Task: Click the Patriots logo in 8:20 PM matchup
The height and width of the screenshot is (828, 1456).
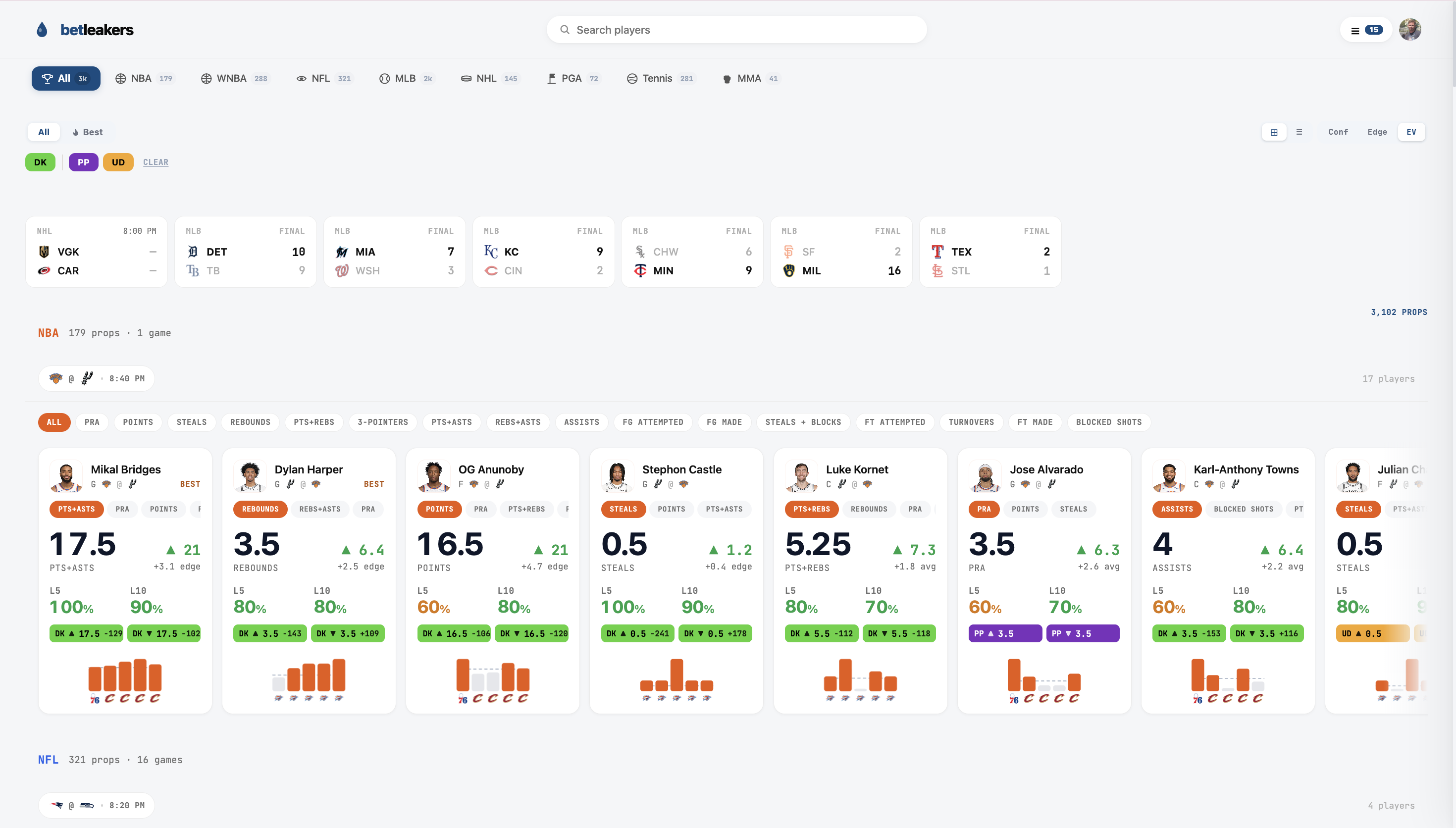Action: coord(56,805)
